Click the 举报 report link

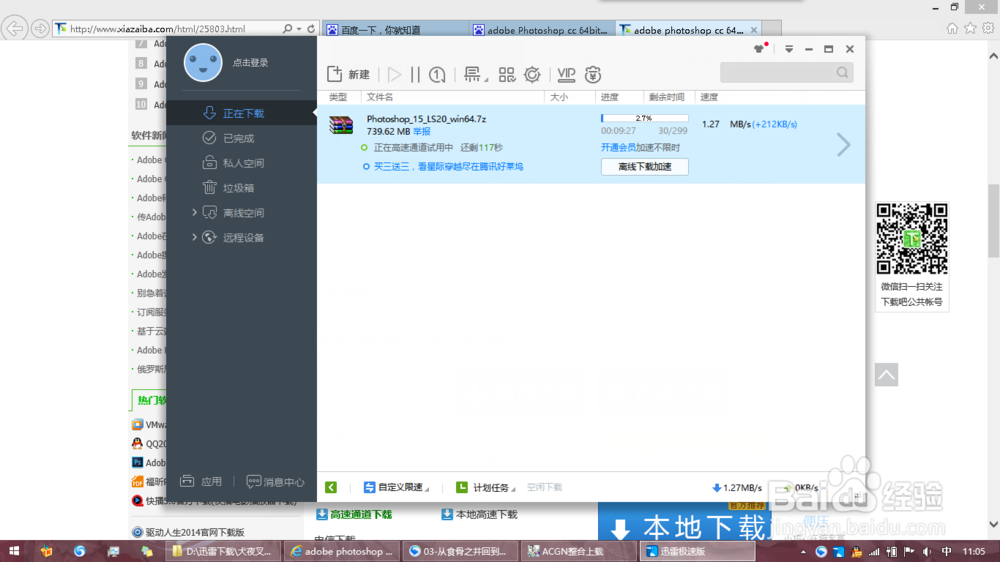(422, 131)
